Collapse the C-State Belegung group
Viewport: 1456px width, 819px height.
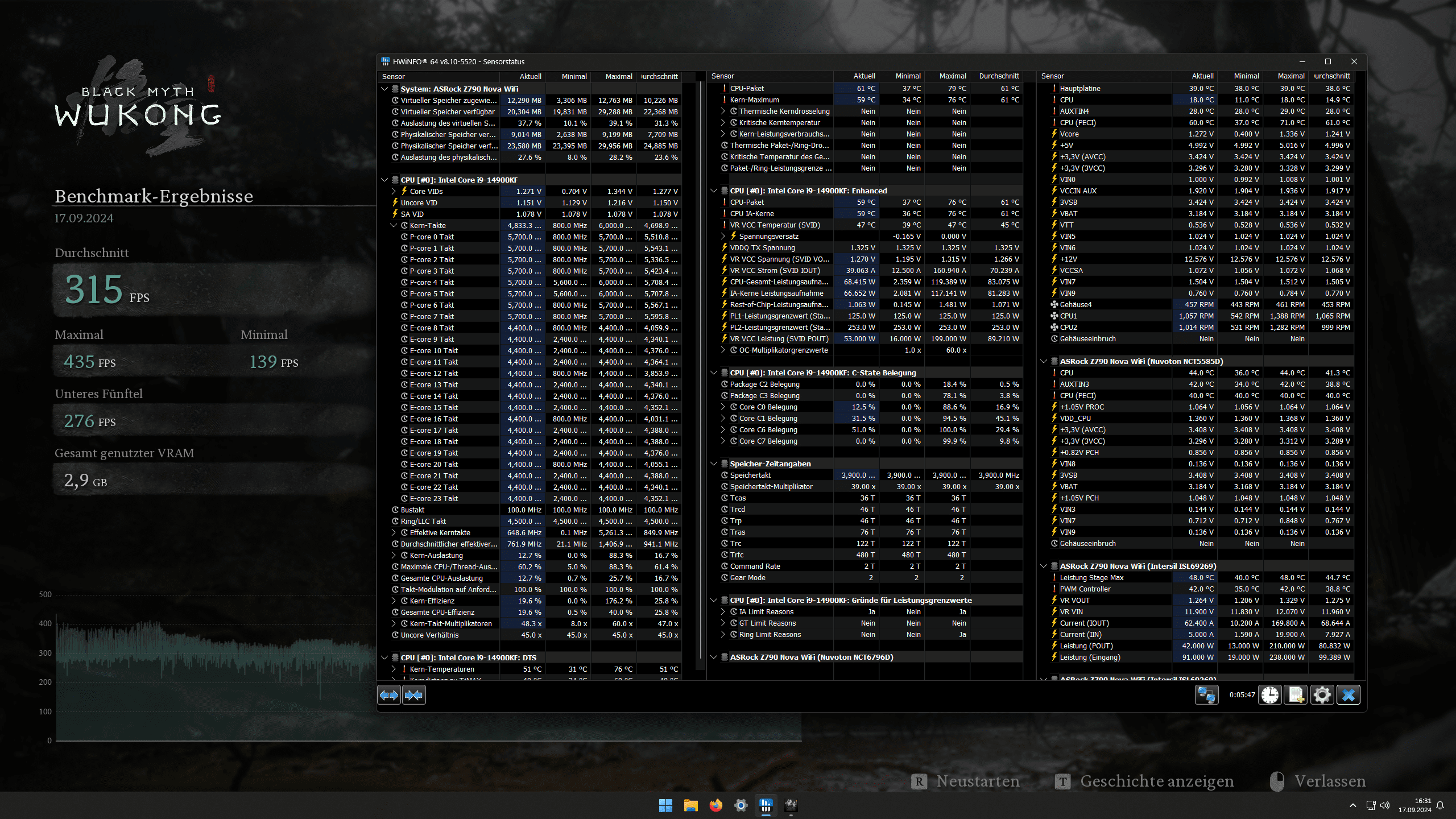pyautogui.click(x=714, y=373)
